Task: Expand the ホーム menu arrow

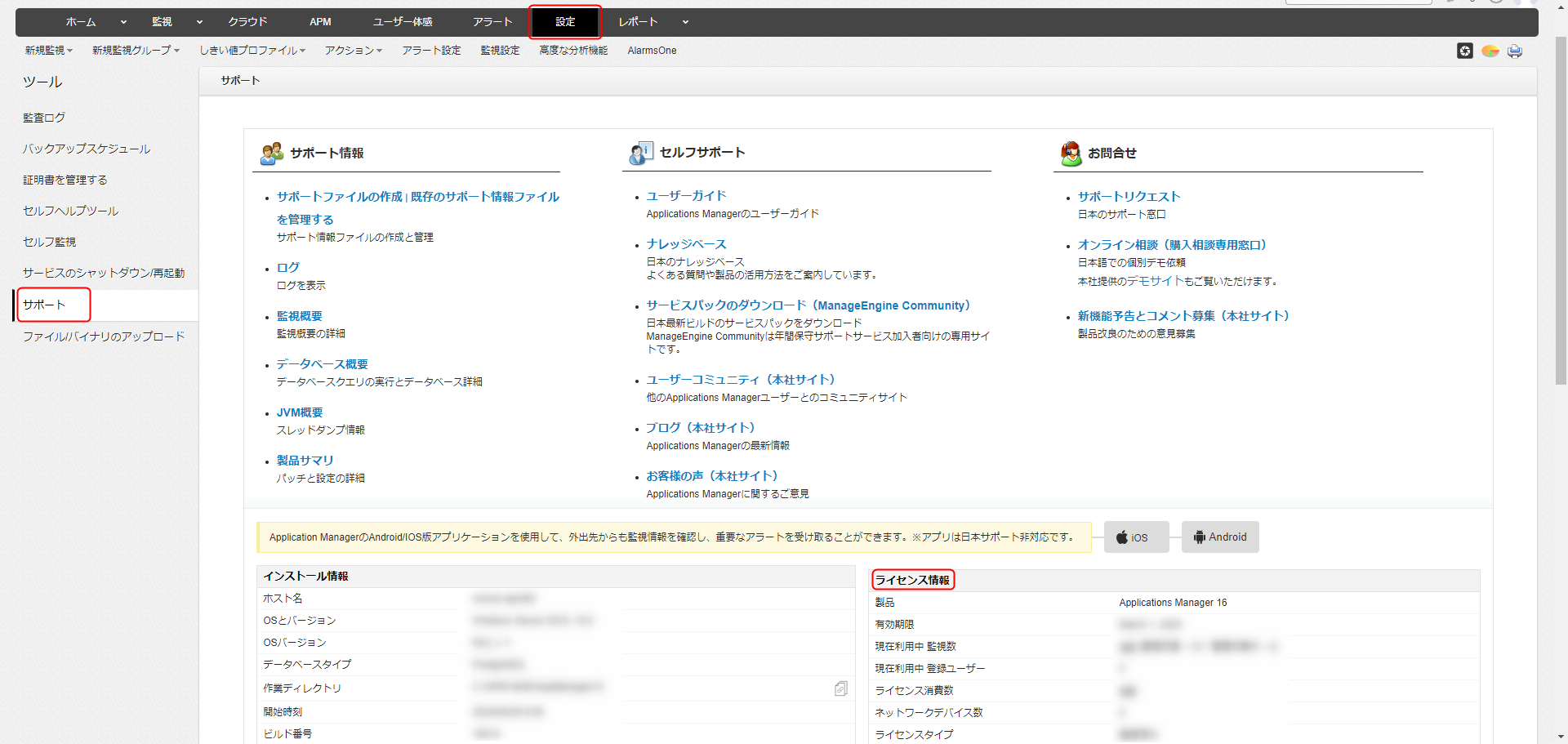Action: pos(123,22)
